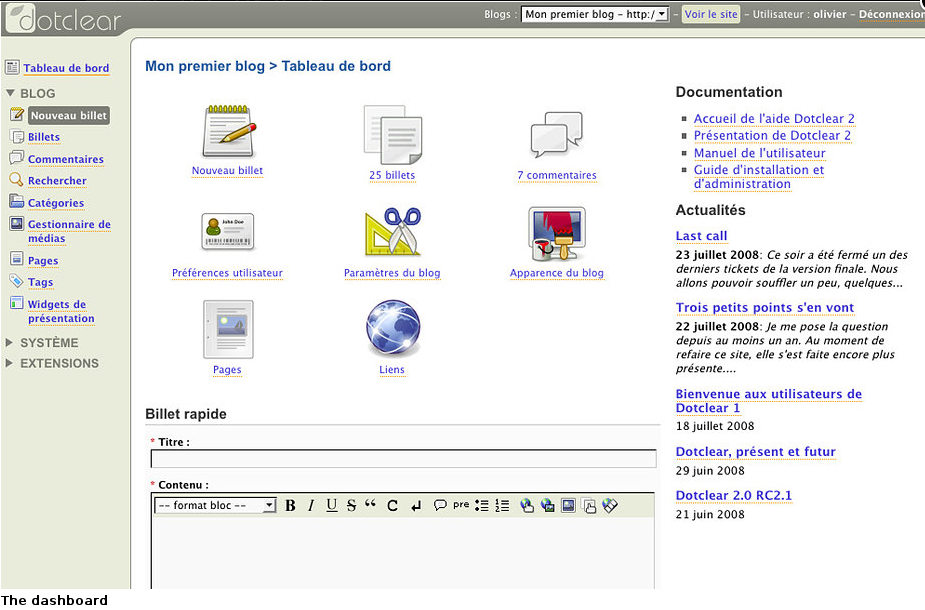The image size is (925, 610).
Task: Click the insert link globe button
Action: pyautogui.click(x=527, y=506)
